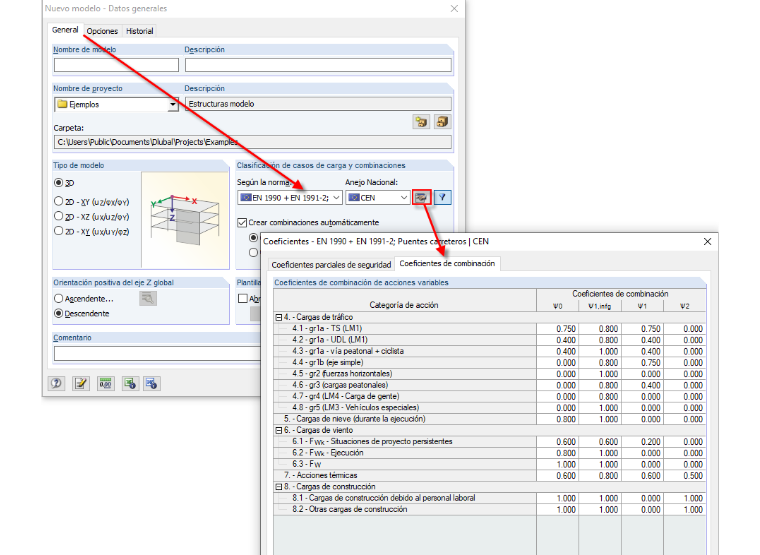Open Coeficientes parciales de seguridad tab
760x555 pixels.
click(331, 265)
